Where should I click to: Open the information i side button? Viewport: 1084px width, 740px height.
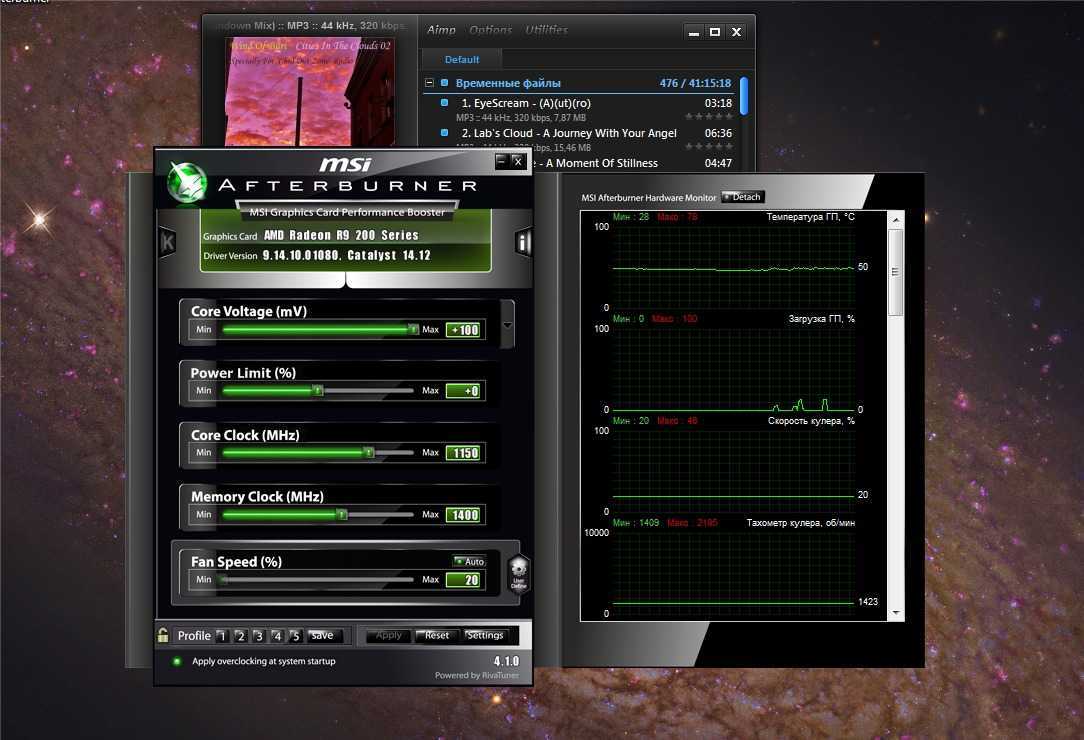(523, 242)
